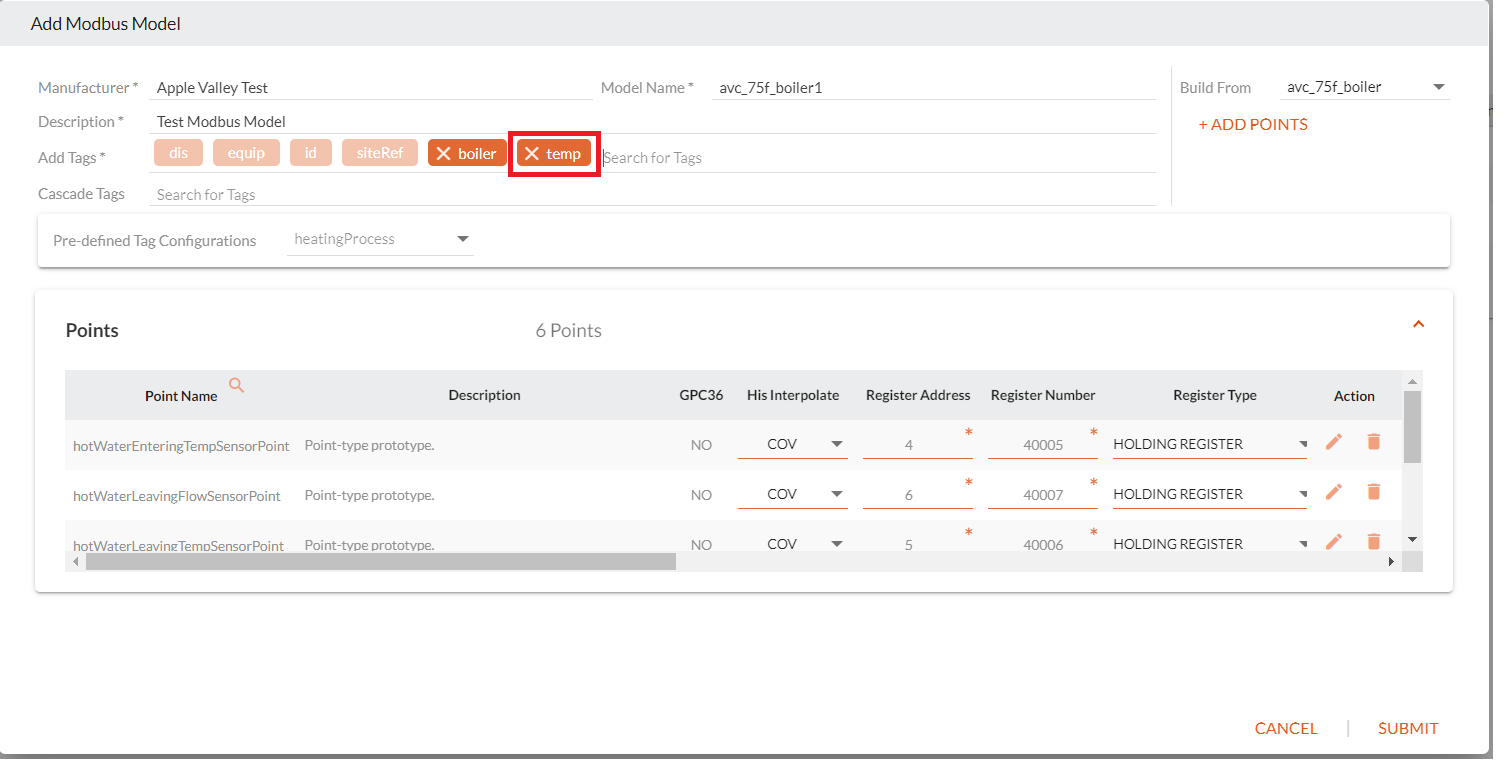Click hotWaterLeavingFlowSensorPoint point name

point(177,496)
